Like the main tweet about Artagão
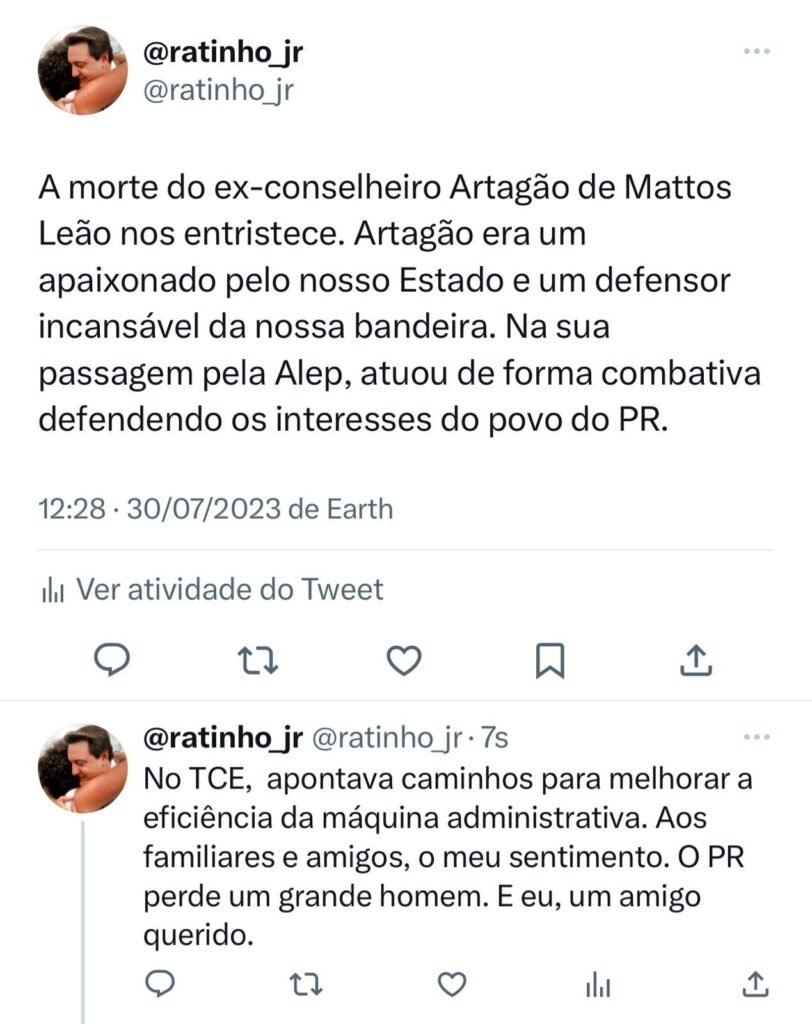This screenshot has width=812, height=1024. 404,659
